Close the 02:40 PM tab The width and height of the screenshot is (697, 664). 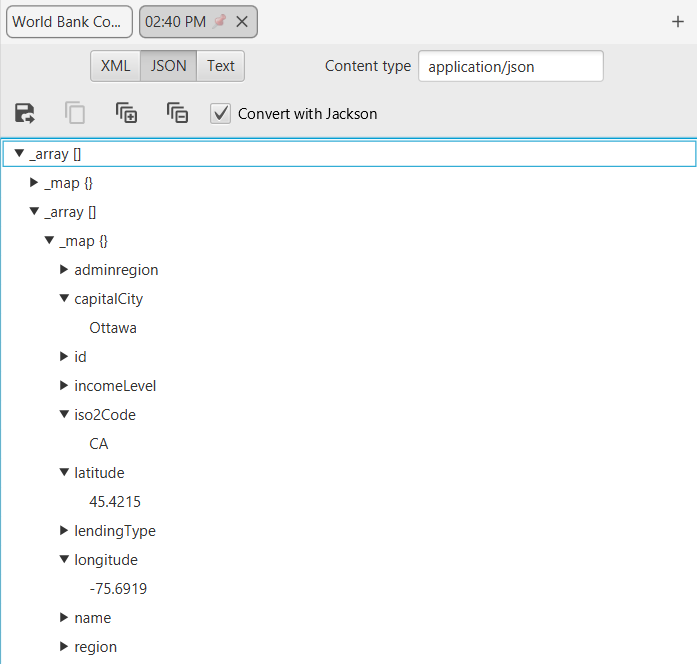tap(242, 21)
